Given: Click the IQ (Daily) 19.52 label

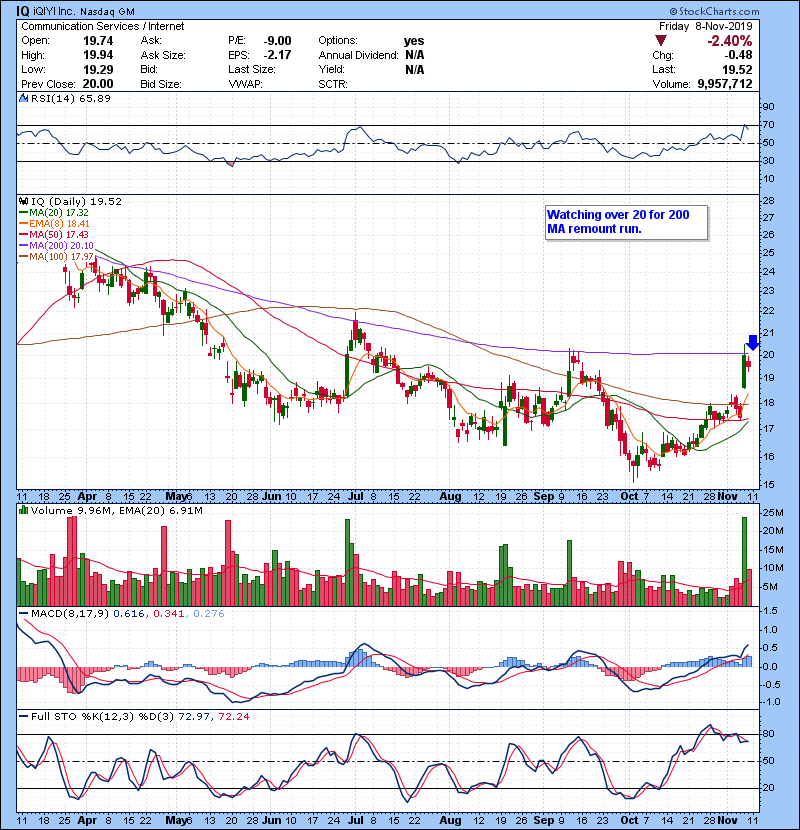Looking at the screenshot, I should 76,202.
